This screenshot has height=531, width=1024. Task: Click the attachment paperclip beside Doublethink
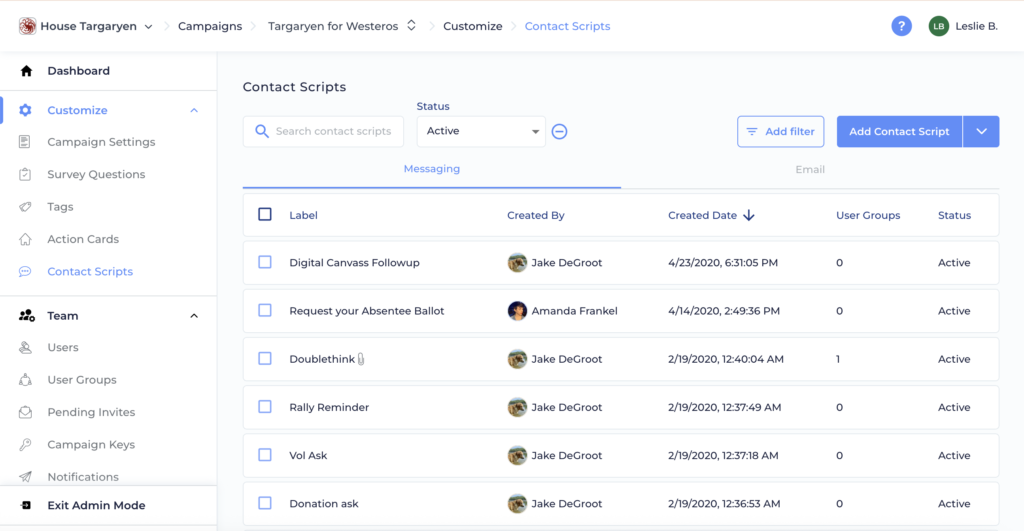[361, 359]
